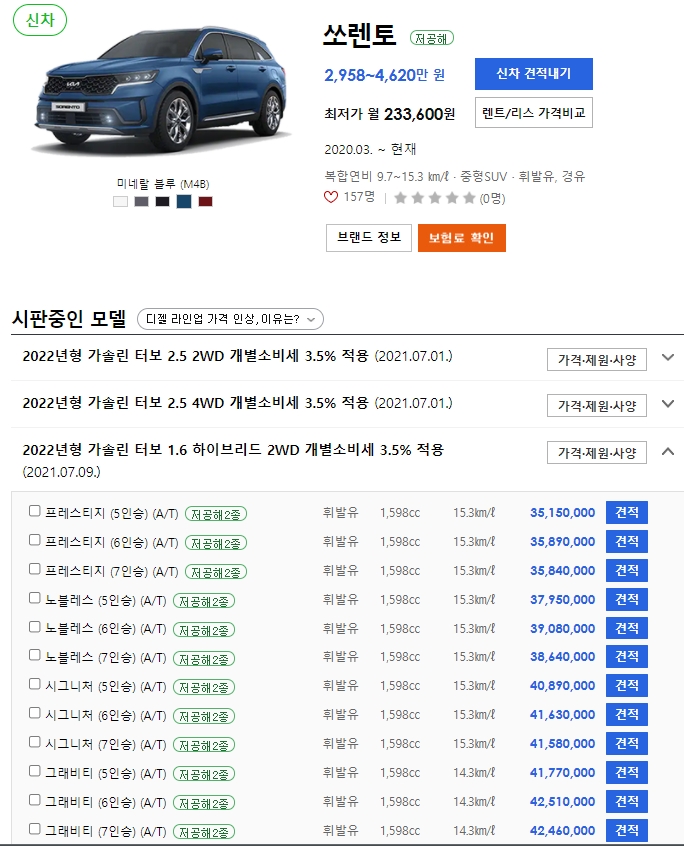Click 견적 for 프레스티지 (7인승)

627,570
